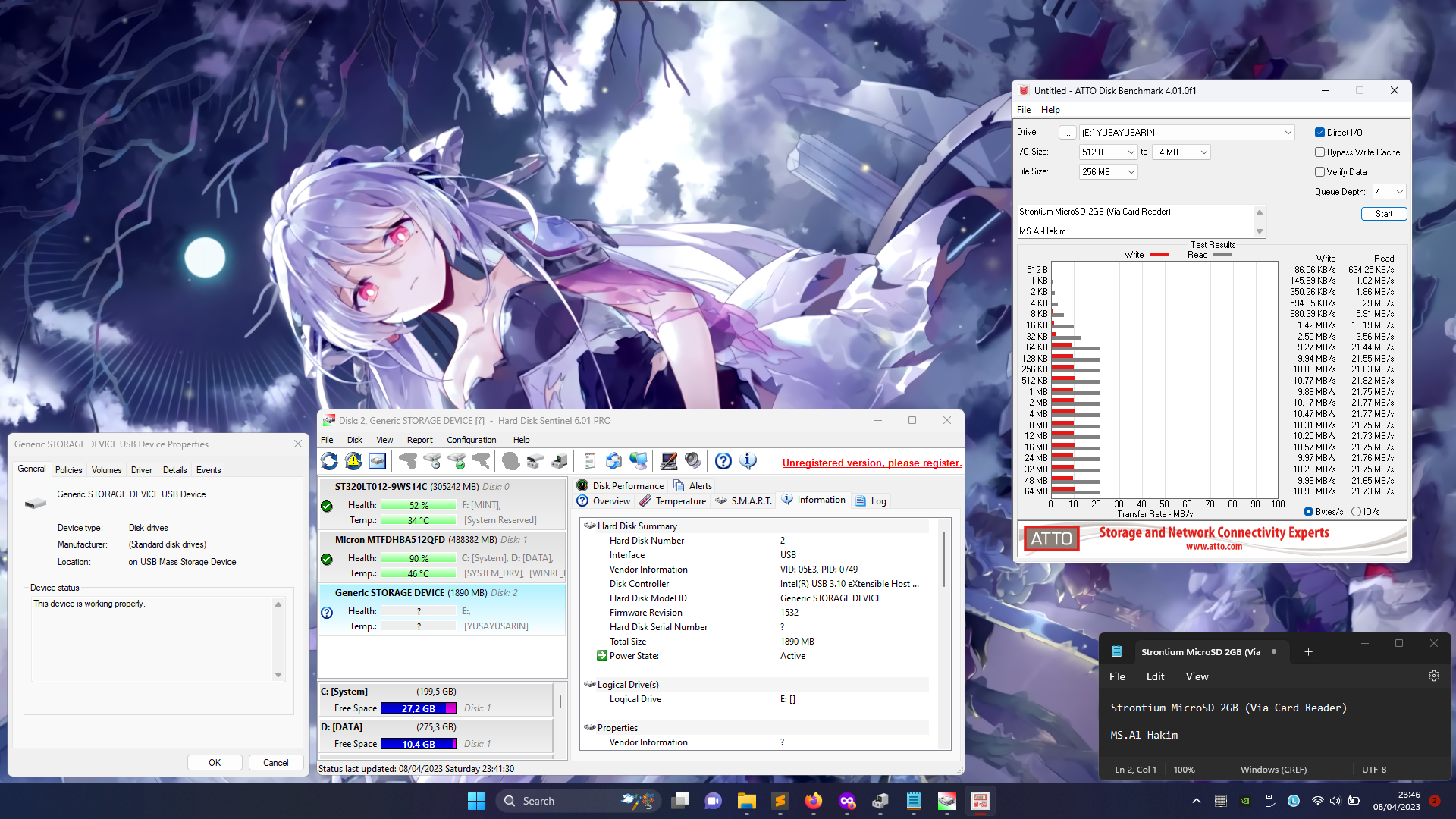Click the www.atto.com link
The image size is (1456, 819).
tap(1214, 546)
